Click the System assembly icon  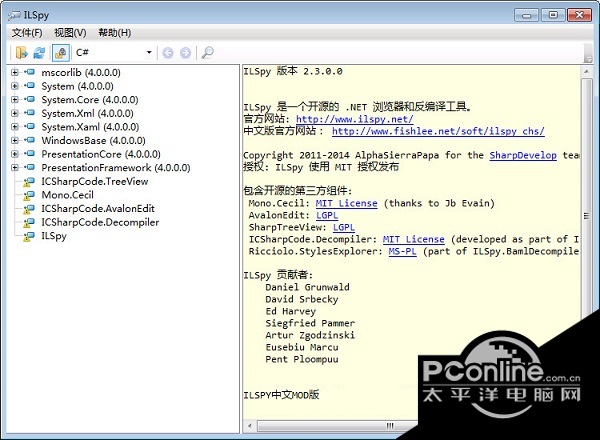pos(29,85)
